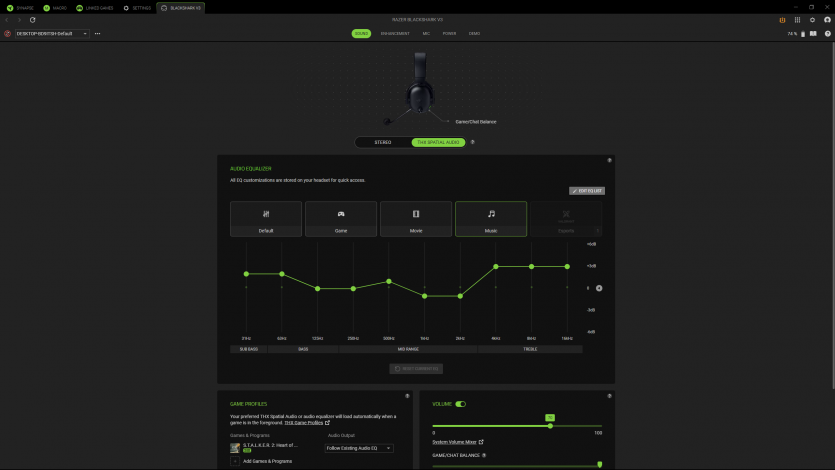Viewport: 835px width, 470px height.
Task: Open the DESKTOP profile dropdown
Action: 52,33
